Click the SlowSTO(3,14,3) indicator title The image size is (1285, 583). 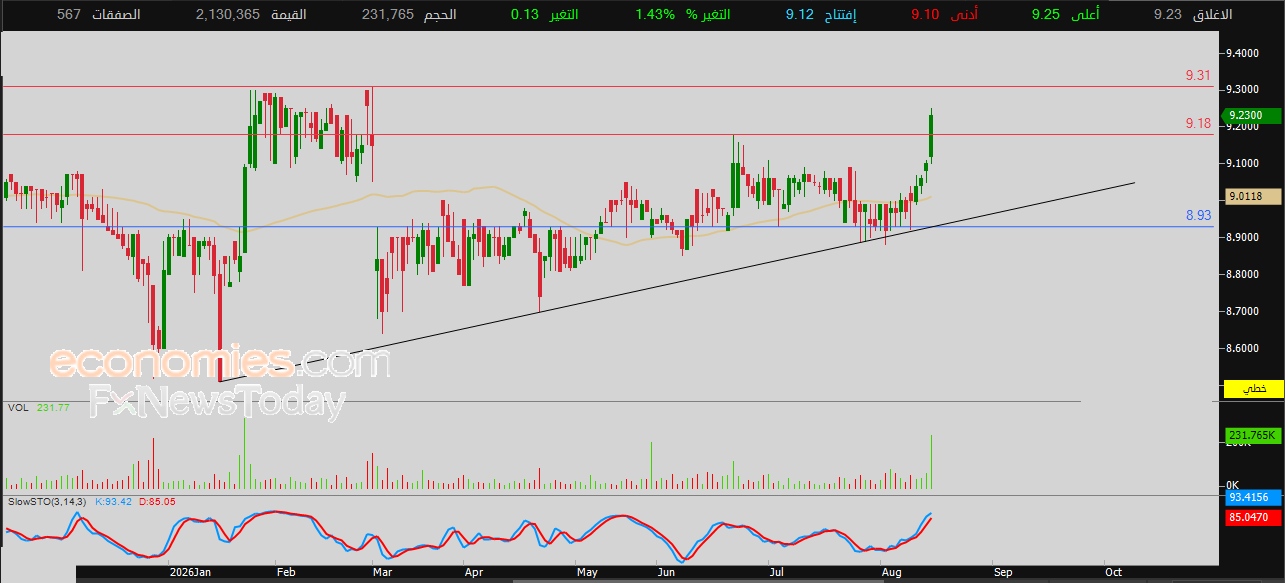pyautogui.click(x=49, y=501)
